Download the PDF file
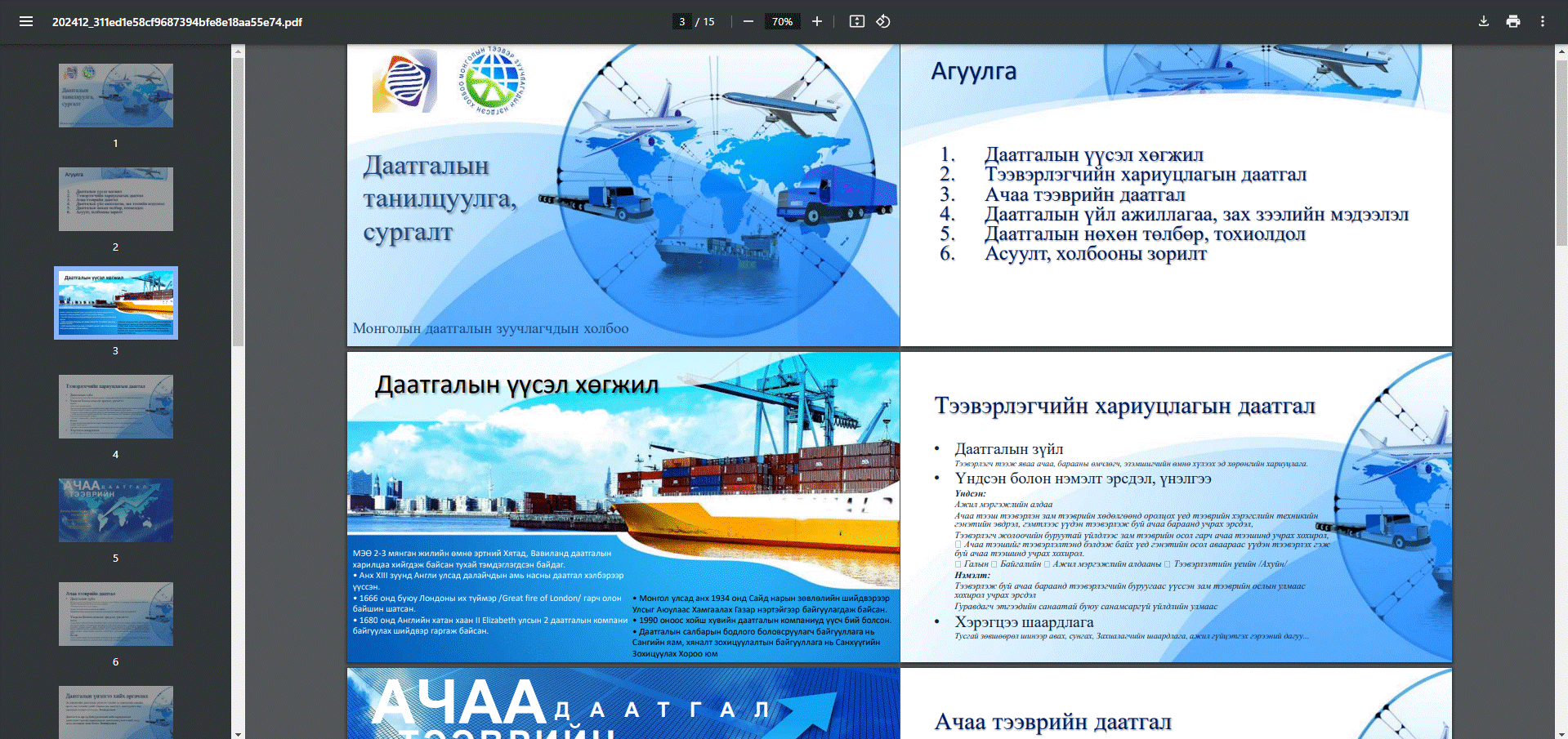1568x739 pixels. [x=1483, y=21]
